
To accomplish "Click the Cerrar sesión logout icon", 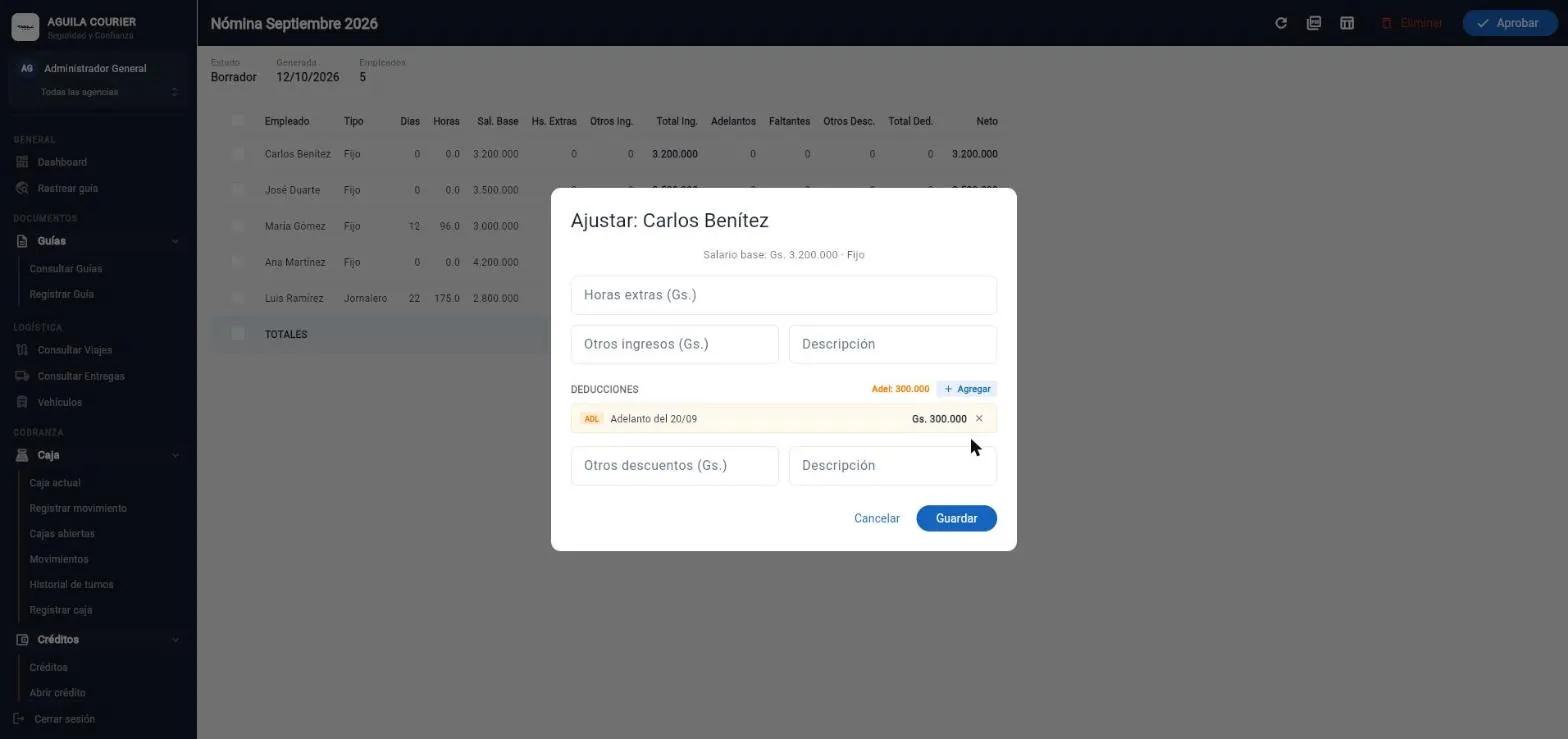I will coord(19,718).
